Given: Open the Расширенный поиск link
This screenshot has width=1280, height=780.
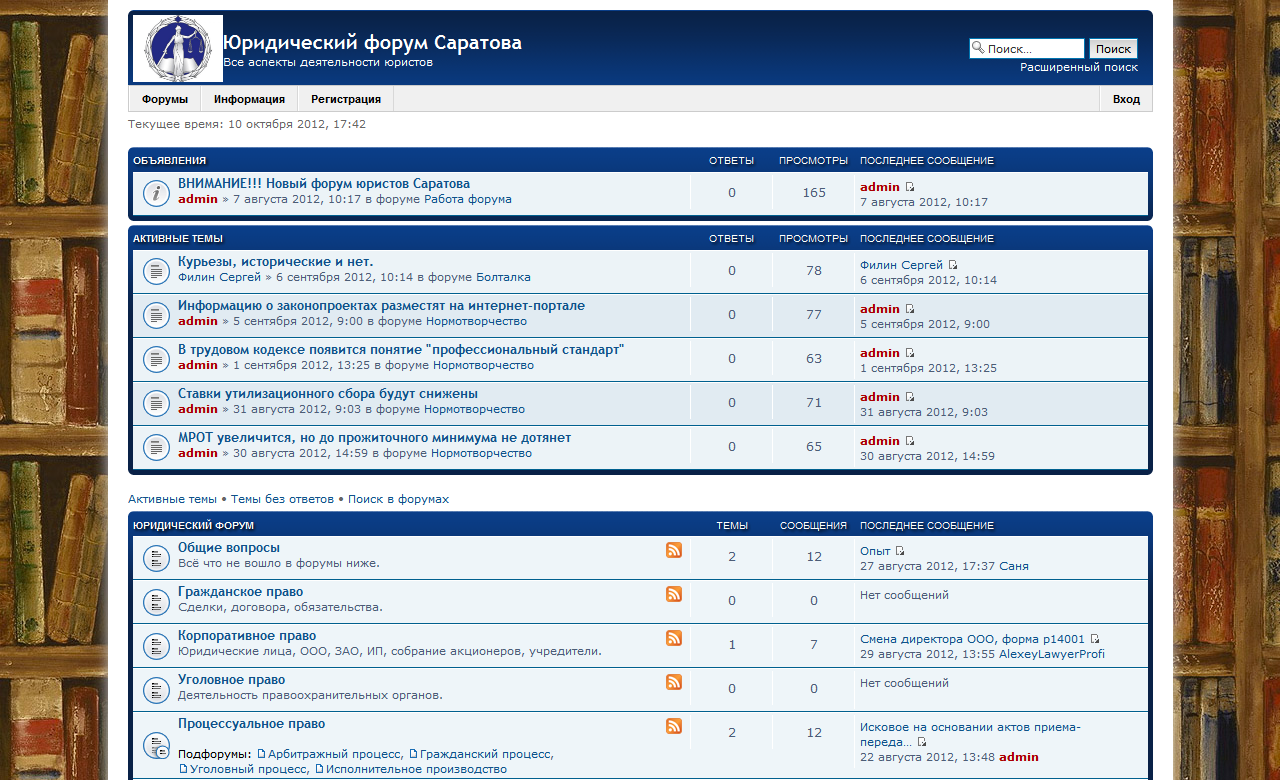Looking at the screenshot, I should click(x=1078, y=67).
